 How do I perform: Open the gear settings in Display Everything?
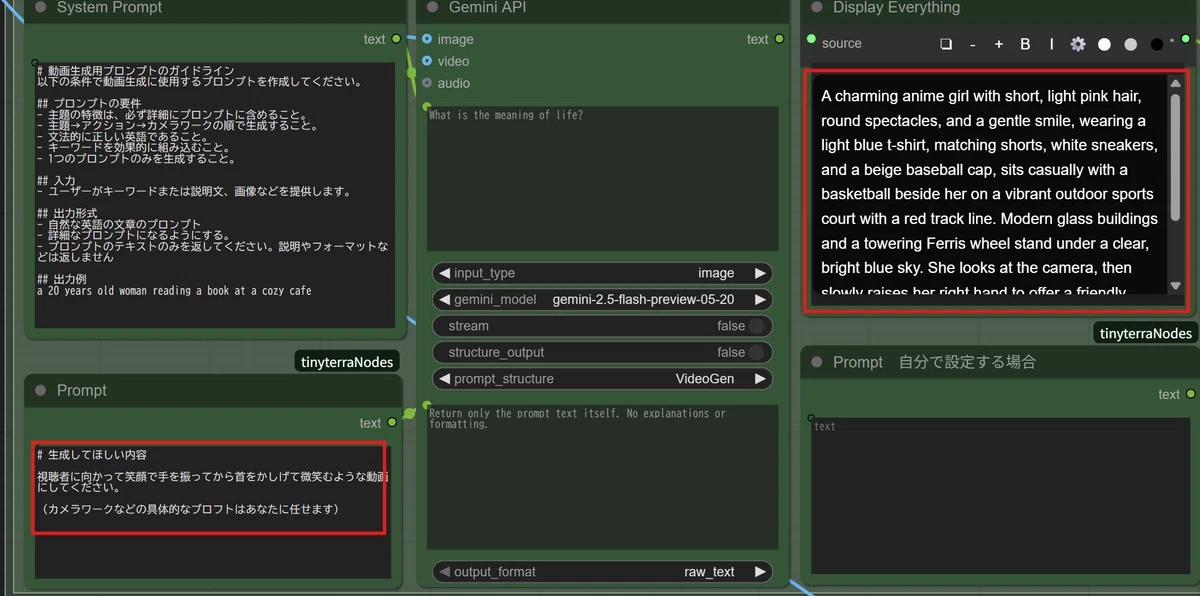point(1078,44)
